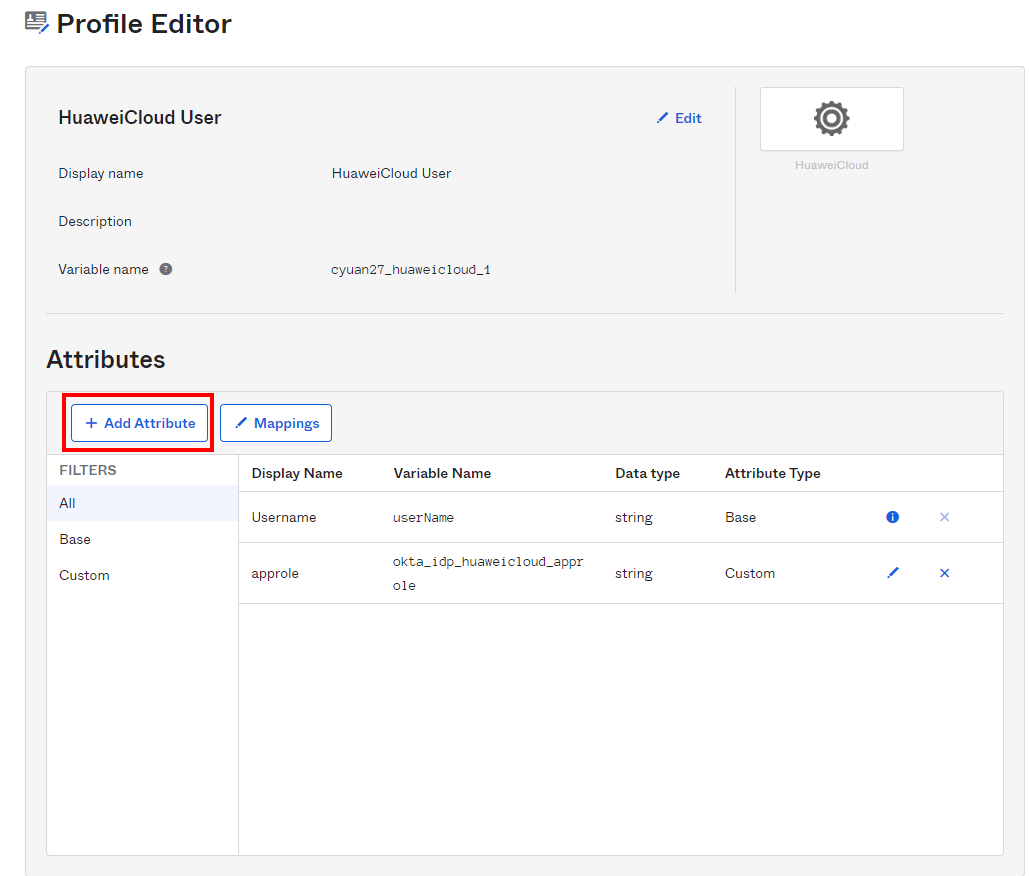The image size is (1030, 876).
Task: Open the Mappings editor
Action: pos(276,423)
